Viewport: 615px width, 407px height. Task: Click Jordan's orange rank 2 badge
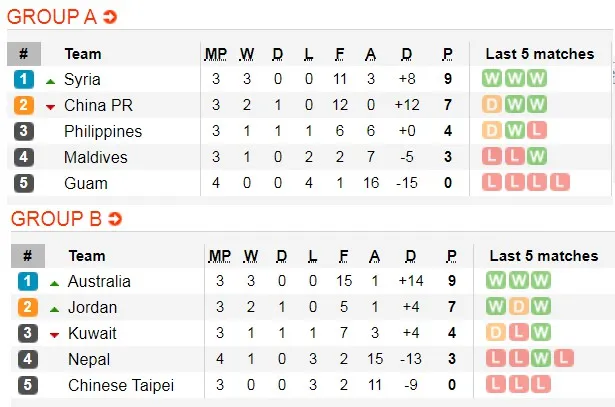[x=27, y=307]
